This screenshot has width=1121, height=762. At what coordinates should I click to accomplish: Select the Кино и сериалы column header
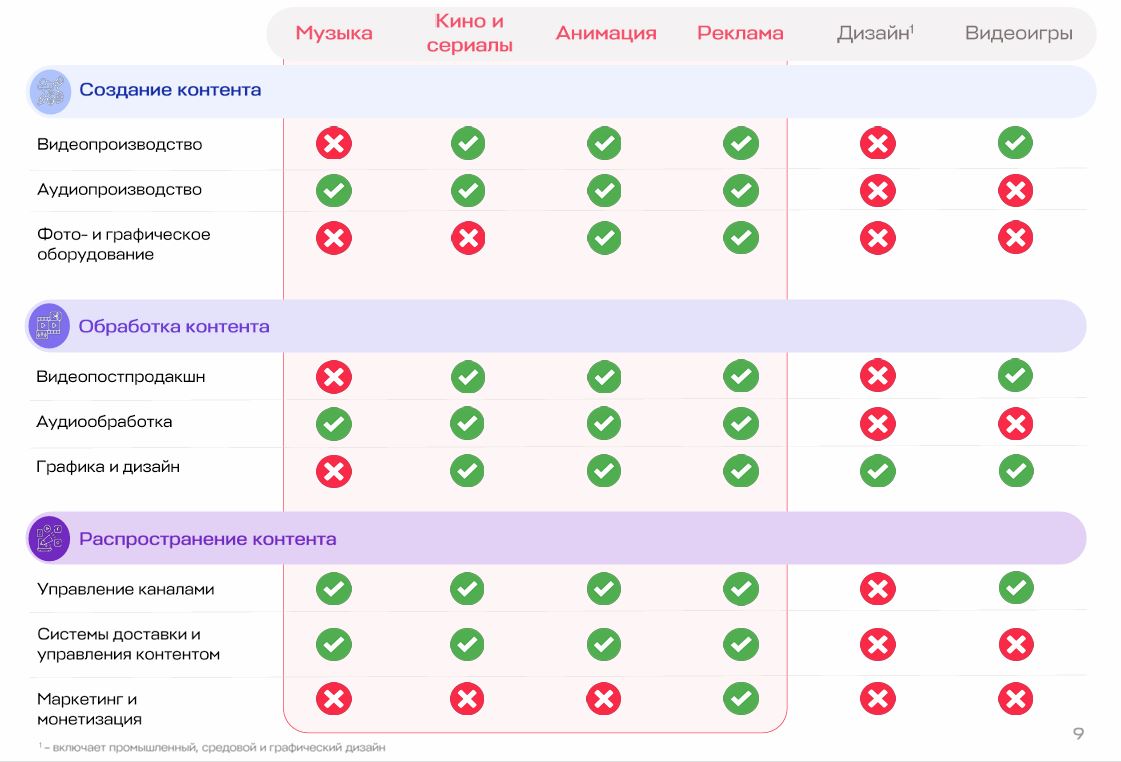(469, 34)
